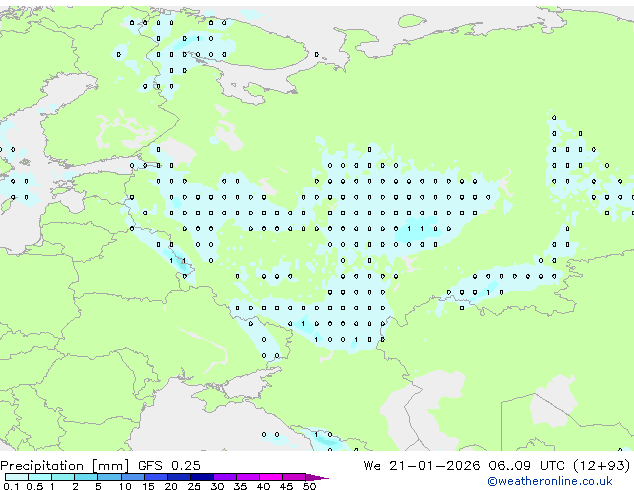Image resolution: width=634 pixels, height=490 pixels.
Task: Click the legend label '40'
Action: click(263, 486)
